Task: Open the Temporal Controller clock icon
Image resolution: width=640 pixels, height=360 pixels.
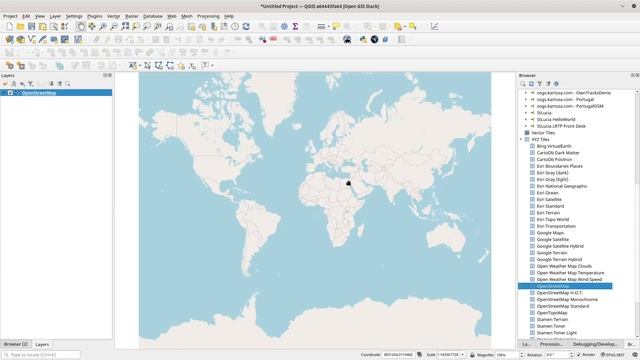Action: [x=235, y=27]
